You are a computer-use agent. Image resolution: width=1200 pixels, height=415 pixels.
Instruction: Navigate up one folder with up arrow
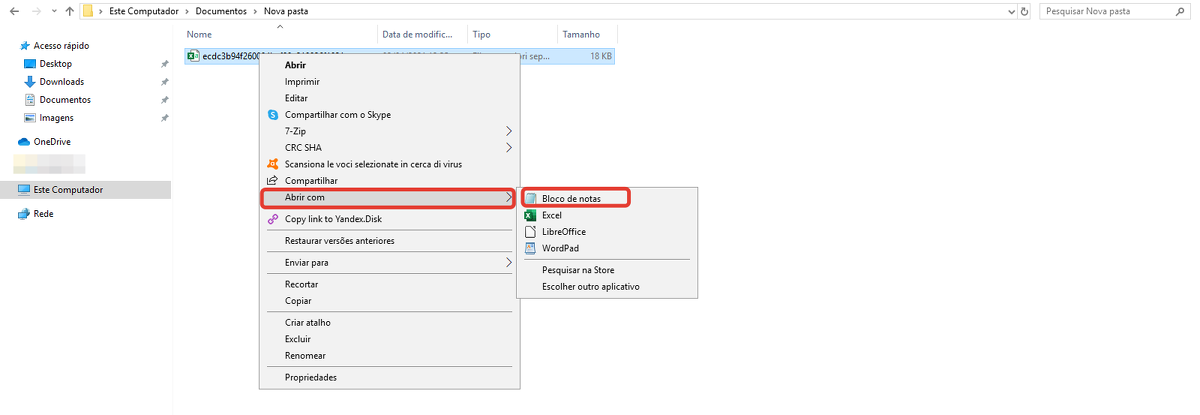pyautogui.click(x=68, y=11)
